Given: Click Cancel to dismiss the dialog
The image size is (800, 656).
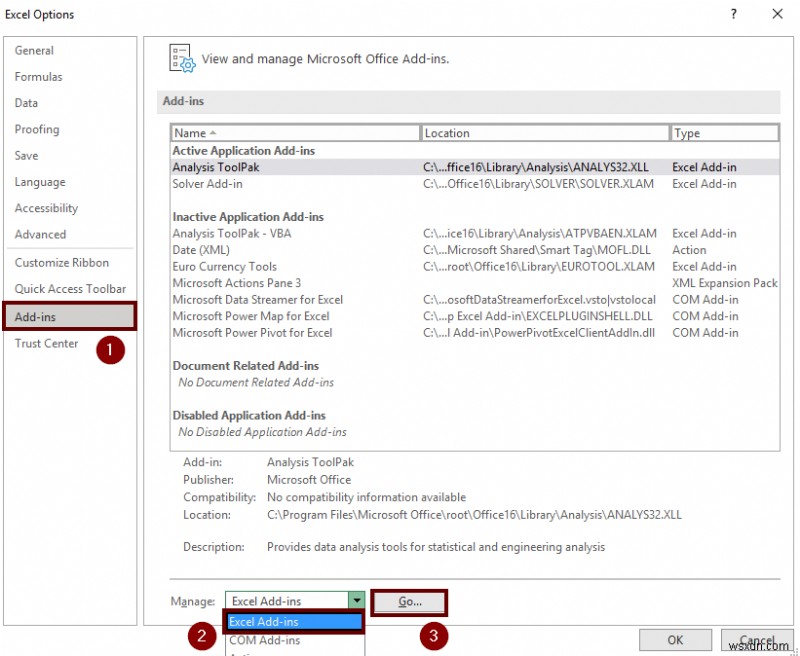Looking at the screenshot, I should click(757, 640).
